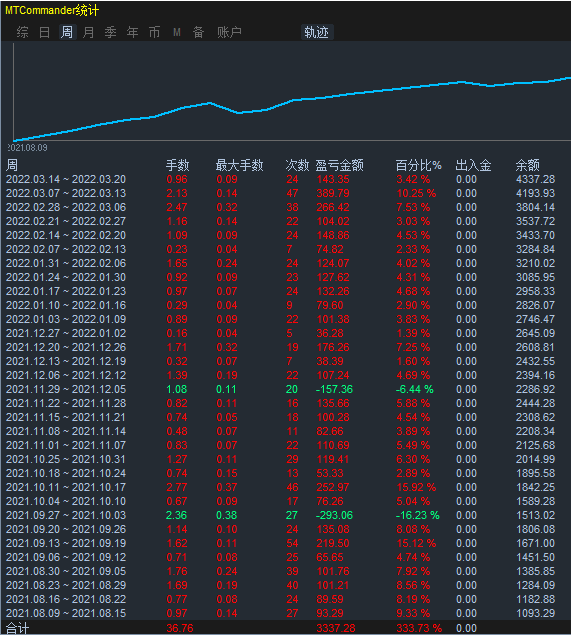This screenshot has height=635, width=571.
Task: Open the 月 monthly statistics tab
Action: 88,32
